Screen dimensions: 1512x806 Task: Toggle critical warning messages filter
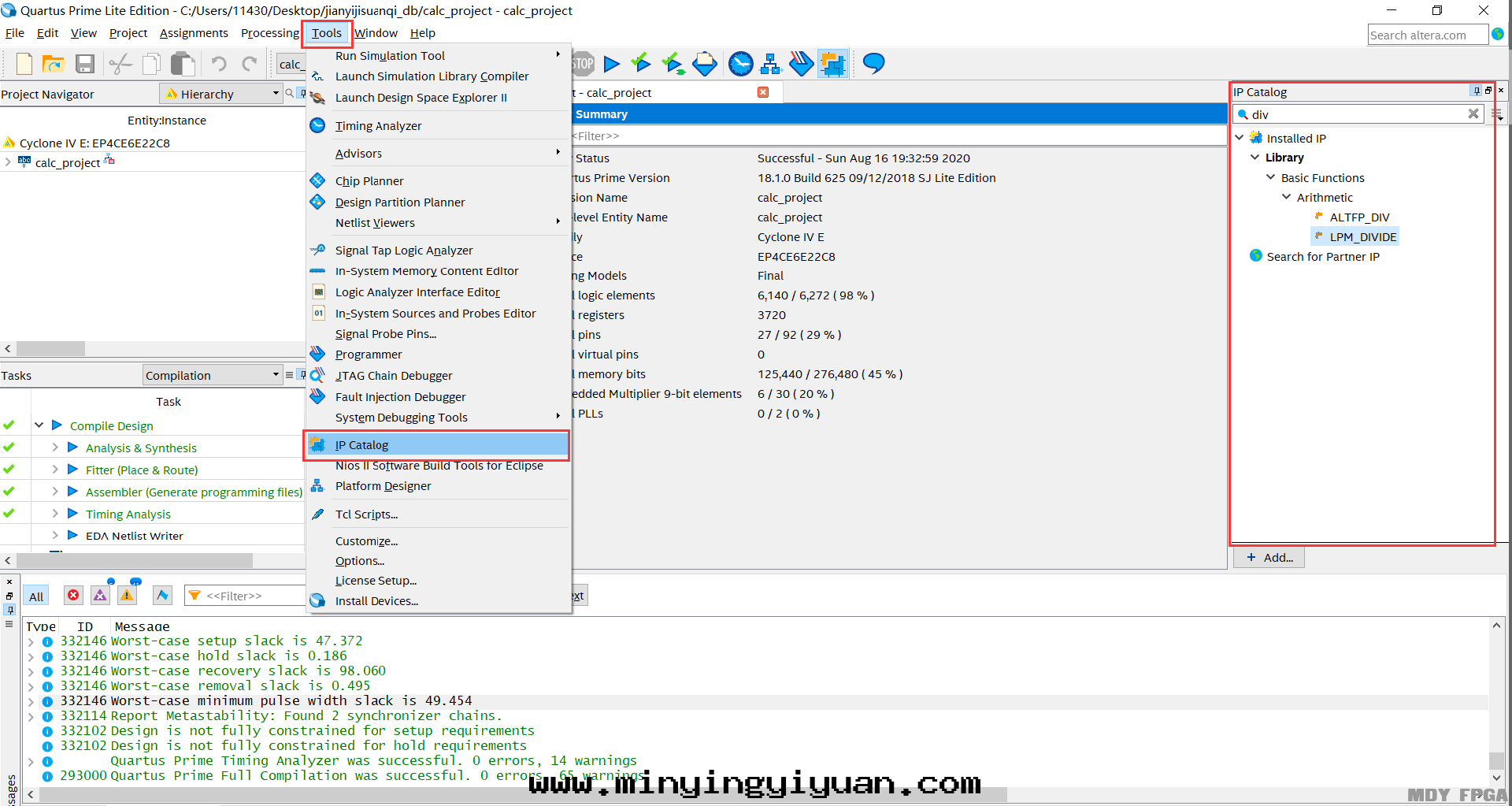click(x=100, y=596)
